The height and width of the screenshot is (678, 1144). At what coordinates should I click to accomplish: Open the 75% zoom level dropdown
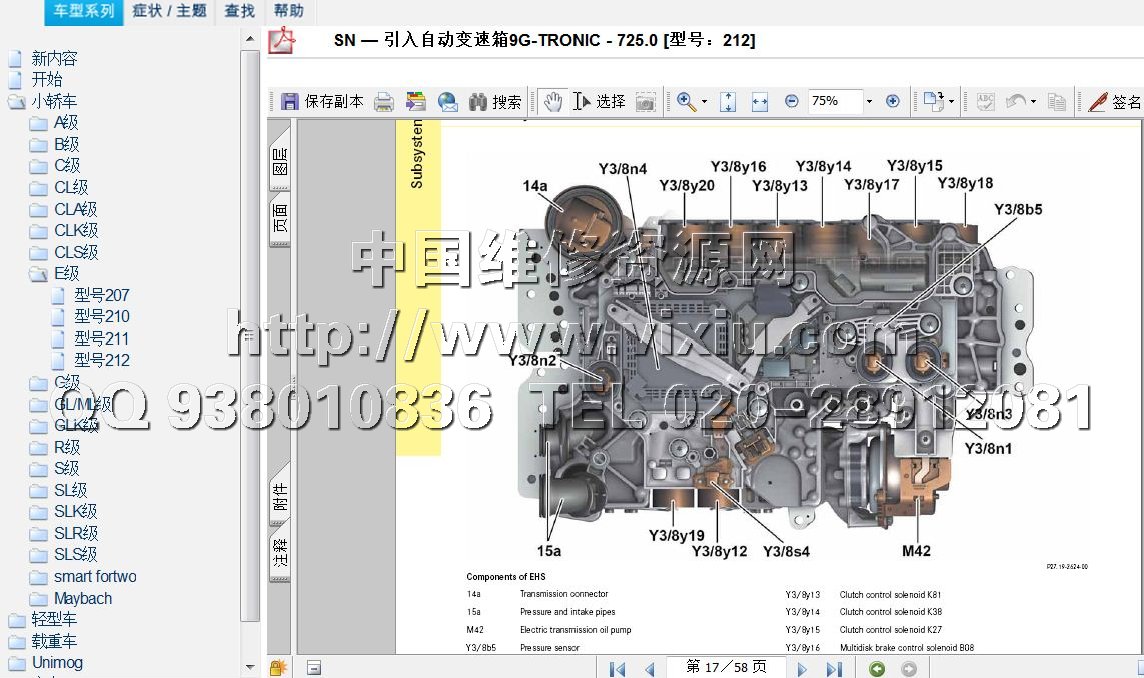tap(869, 101)
